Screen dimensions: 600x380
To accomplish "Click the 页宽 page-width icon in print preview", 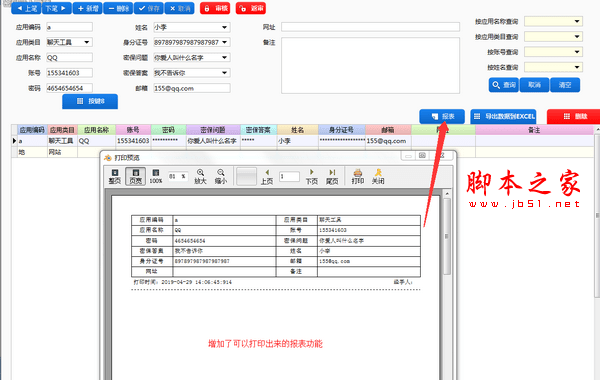I will (135, 176).
